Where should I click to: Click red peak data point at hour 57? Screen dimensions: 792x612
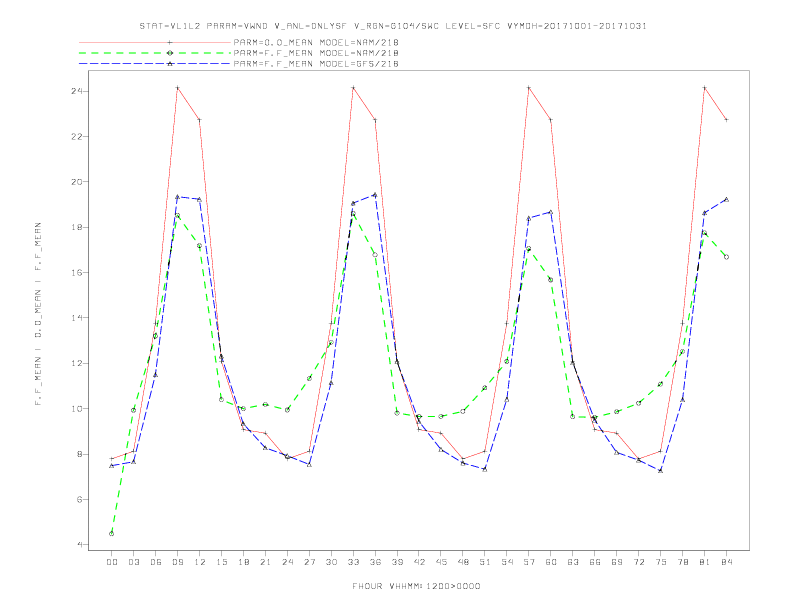click(529, 88)
